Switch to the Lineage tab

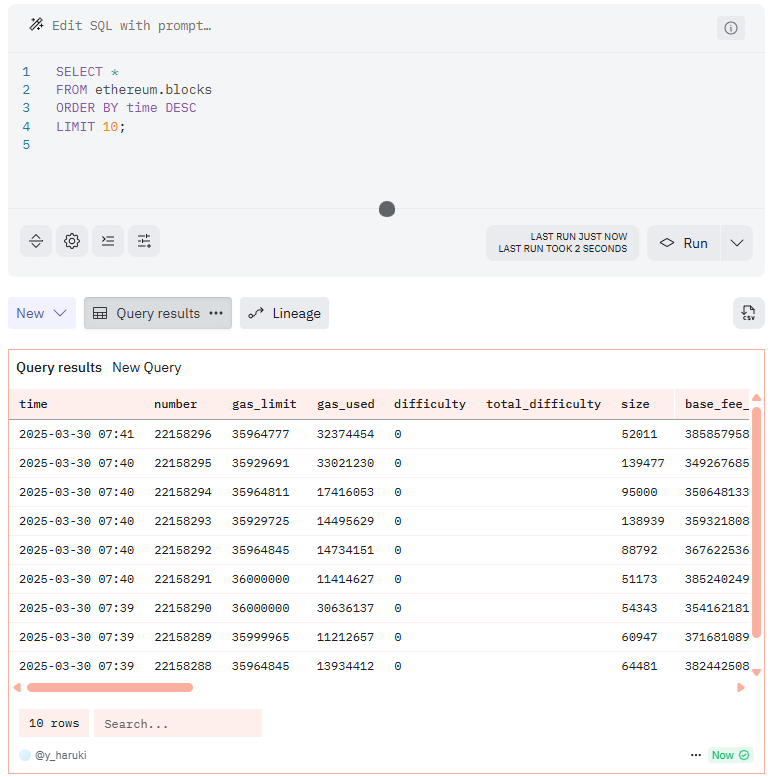point(284,313)
